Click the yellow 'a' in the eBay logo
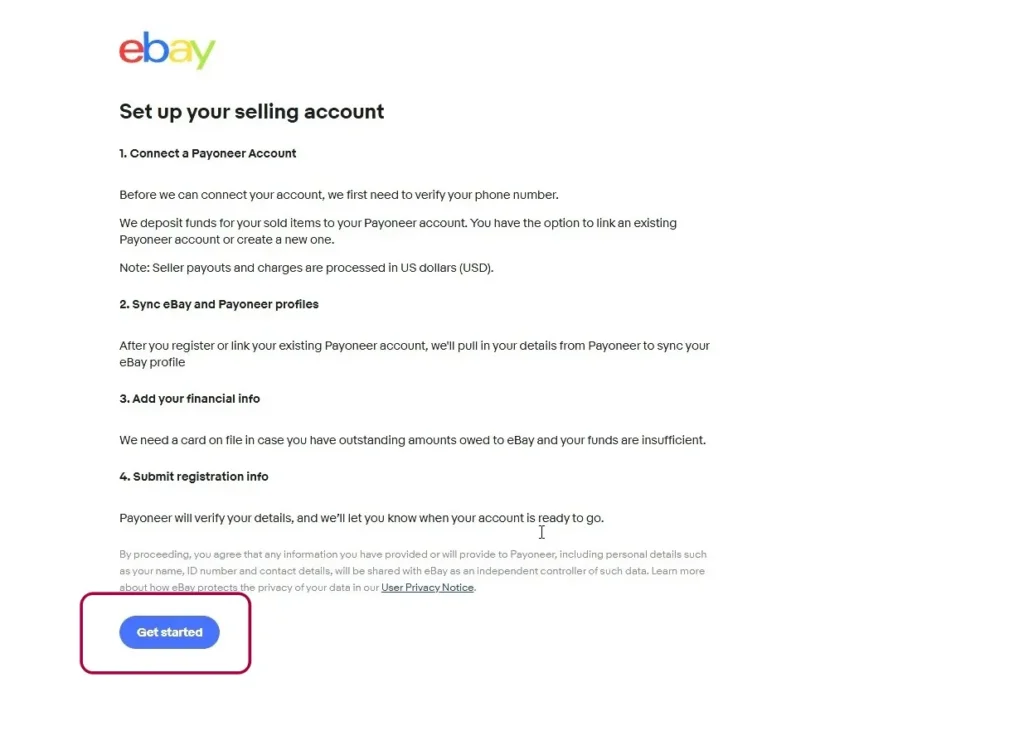1024x750 pixels. (179, 51)
